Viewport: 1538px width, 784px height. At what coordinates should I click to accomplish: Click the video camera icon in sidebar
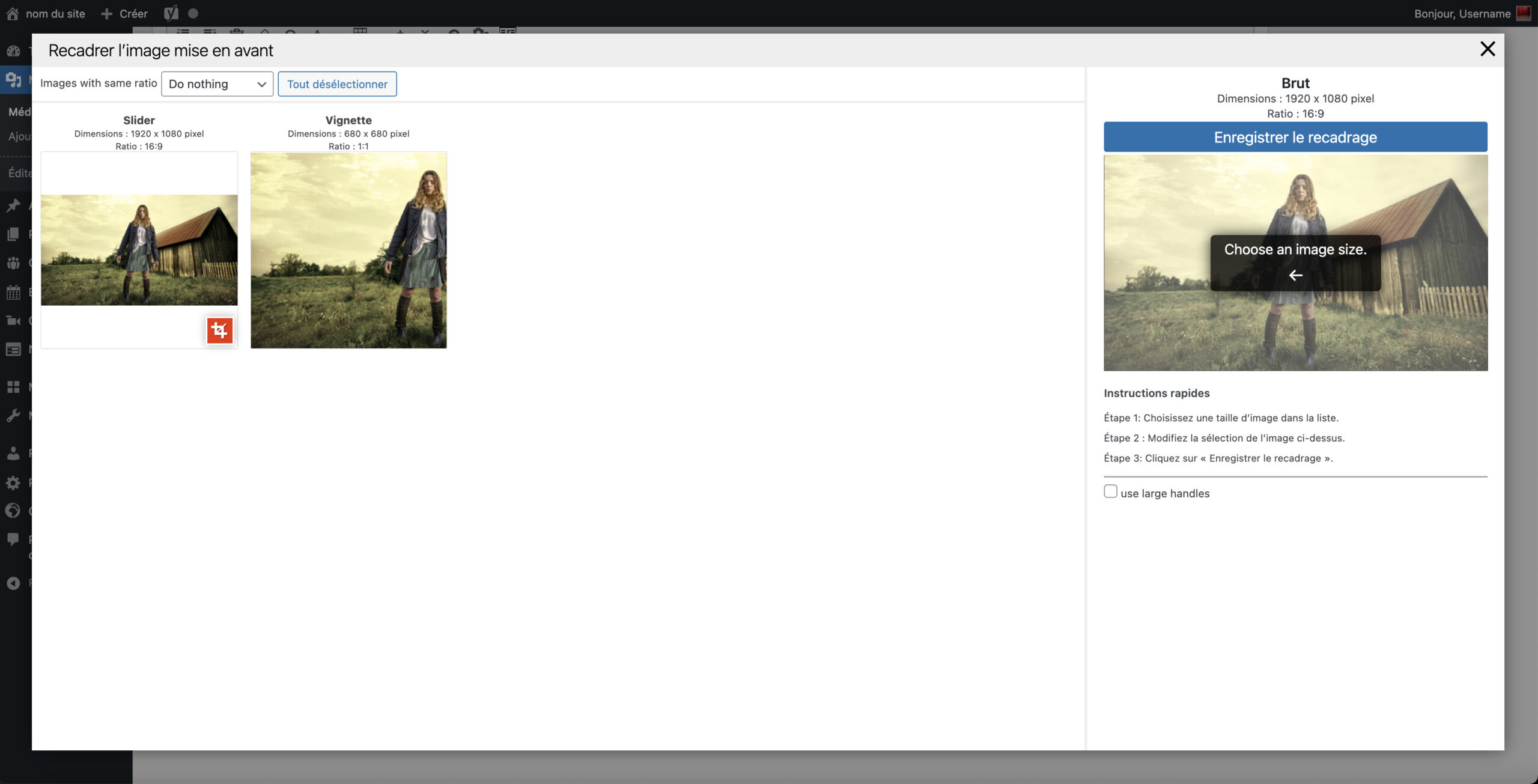[13, 321]
